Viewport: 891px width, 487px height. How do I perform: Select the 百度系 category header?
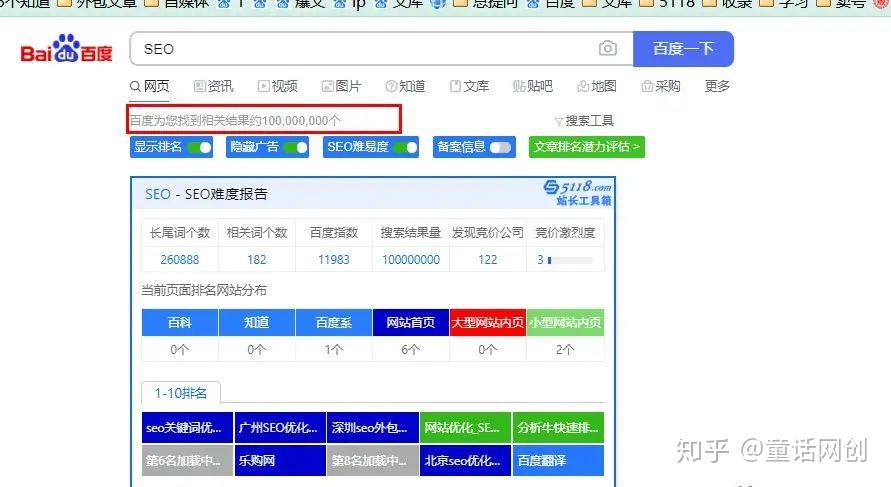coord(334,322)
